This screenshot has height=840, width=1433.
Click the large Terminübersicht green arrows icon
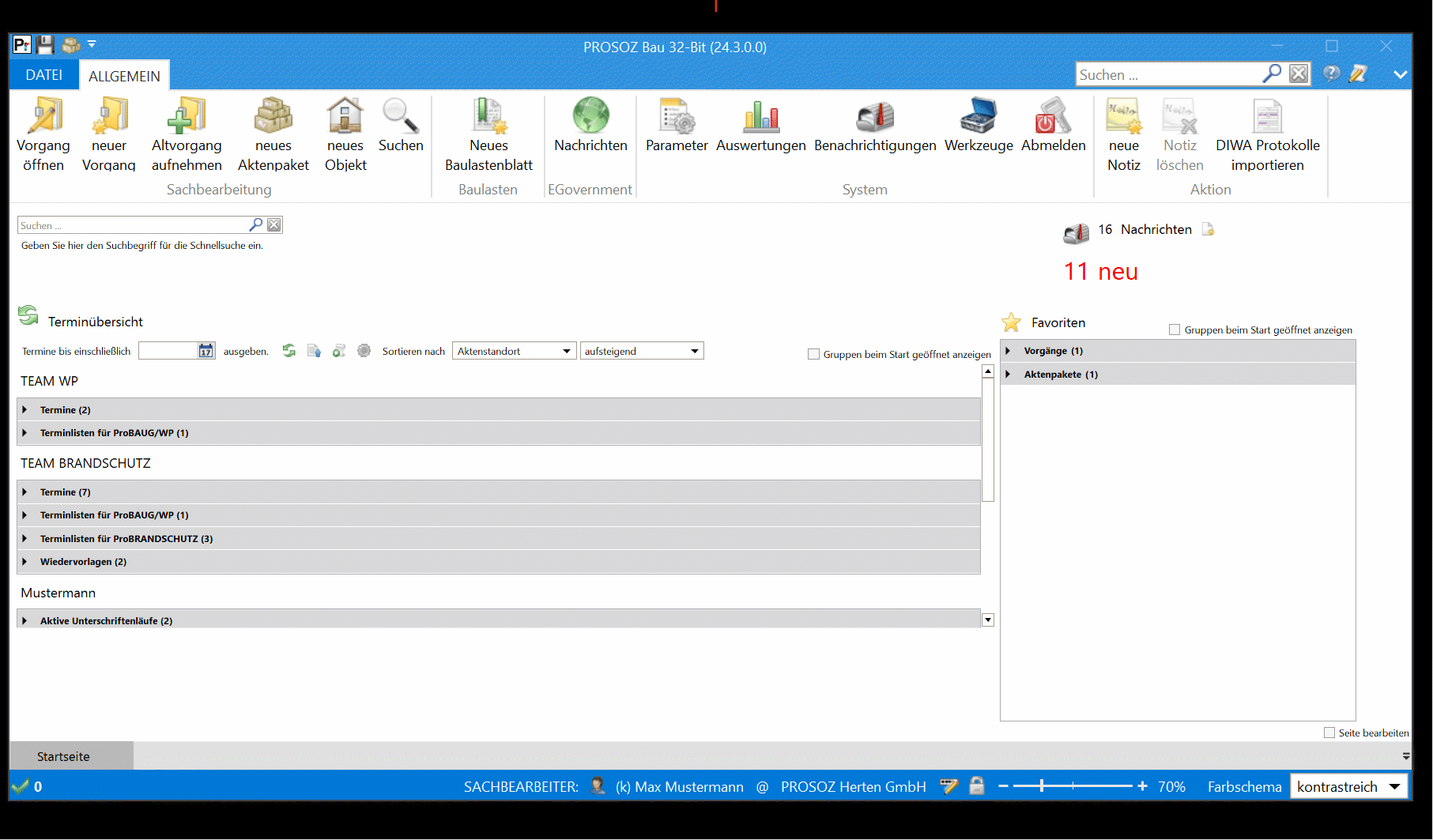coord(28,315)
